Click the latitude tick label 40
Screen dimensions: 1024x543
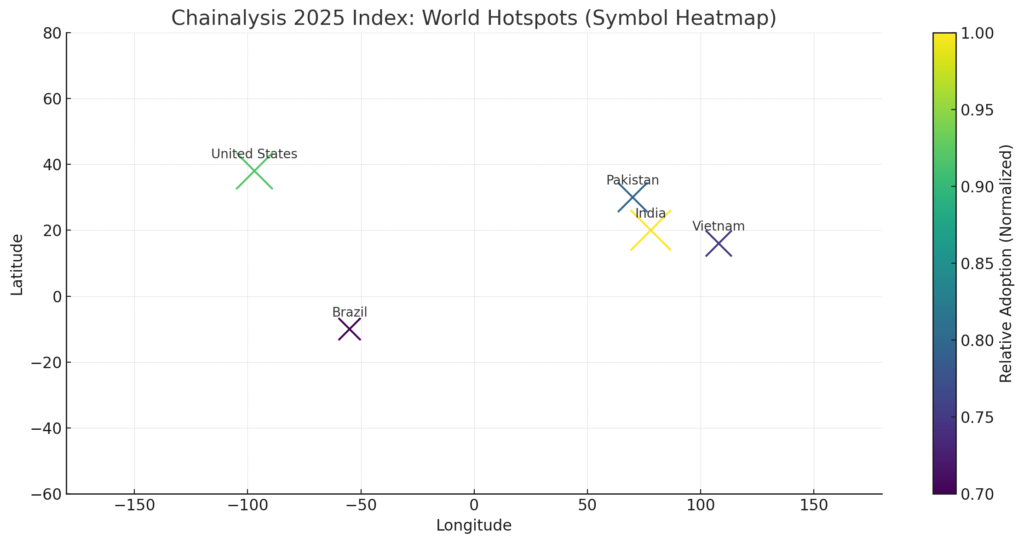point(50,165)
